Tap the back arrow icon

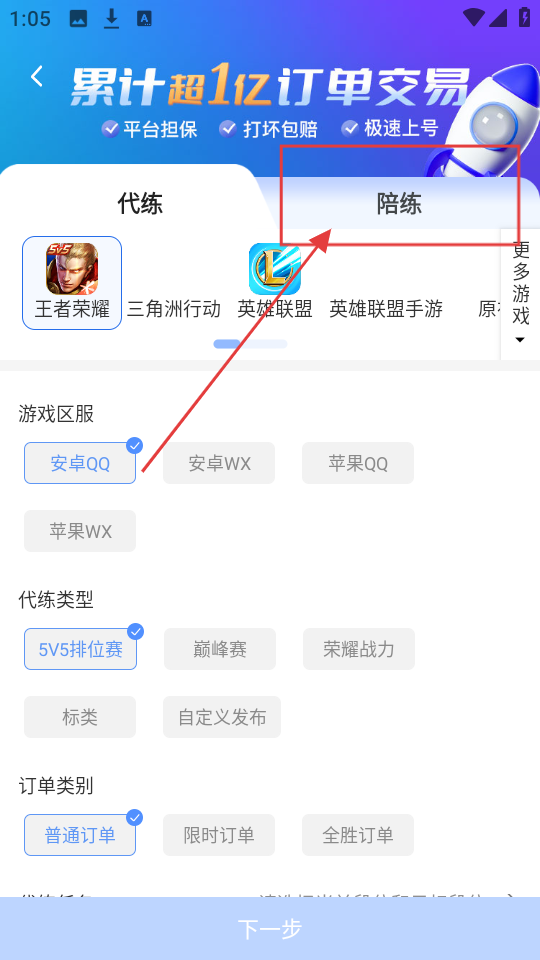[37, 77]
